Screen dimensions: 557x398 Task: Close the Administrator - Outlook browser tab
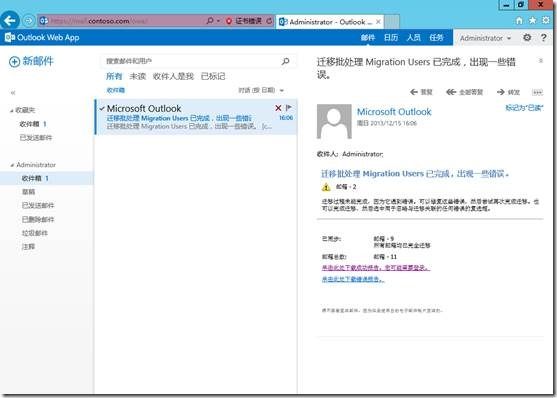coord(378,22)
